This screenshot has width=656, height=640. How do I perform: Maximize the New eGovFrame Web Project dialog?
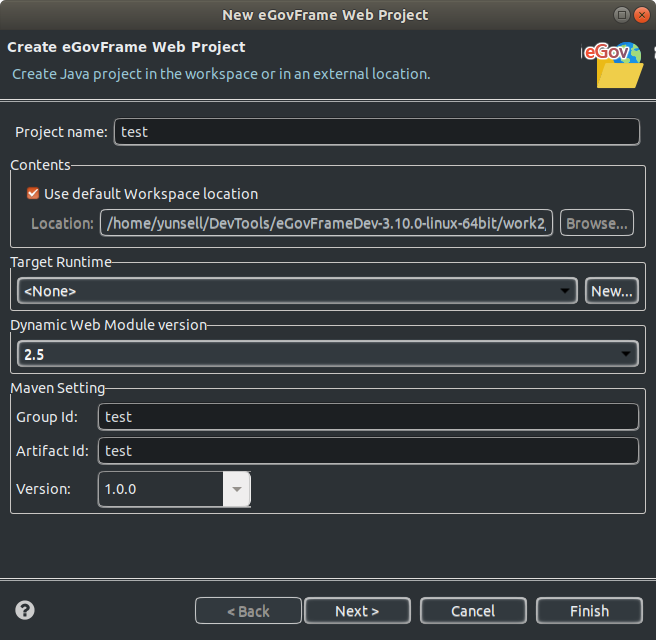622,15
